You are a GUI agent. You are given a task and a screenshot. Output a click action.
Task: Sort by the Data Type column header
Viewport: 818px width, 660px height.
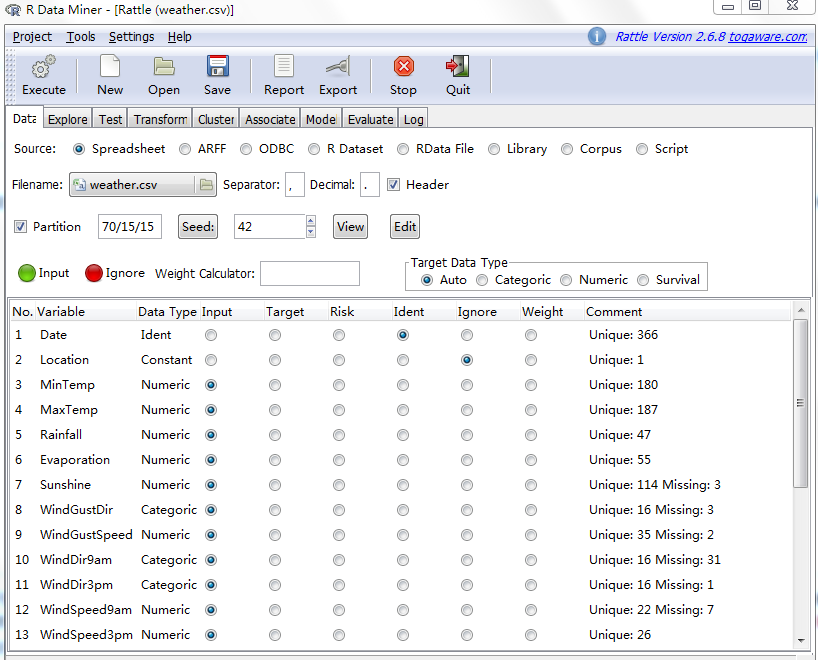(x=167, y=311)
